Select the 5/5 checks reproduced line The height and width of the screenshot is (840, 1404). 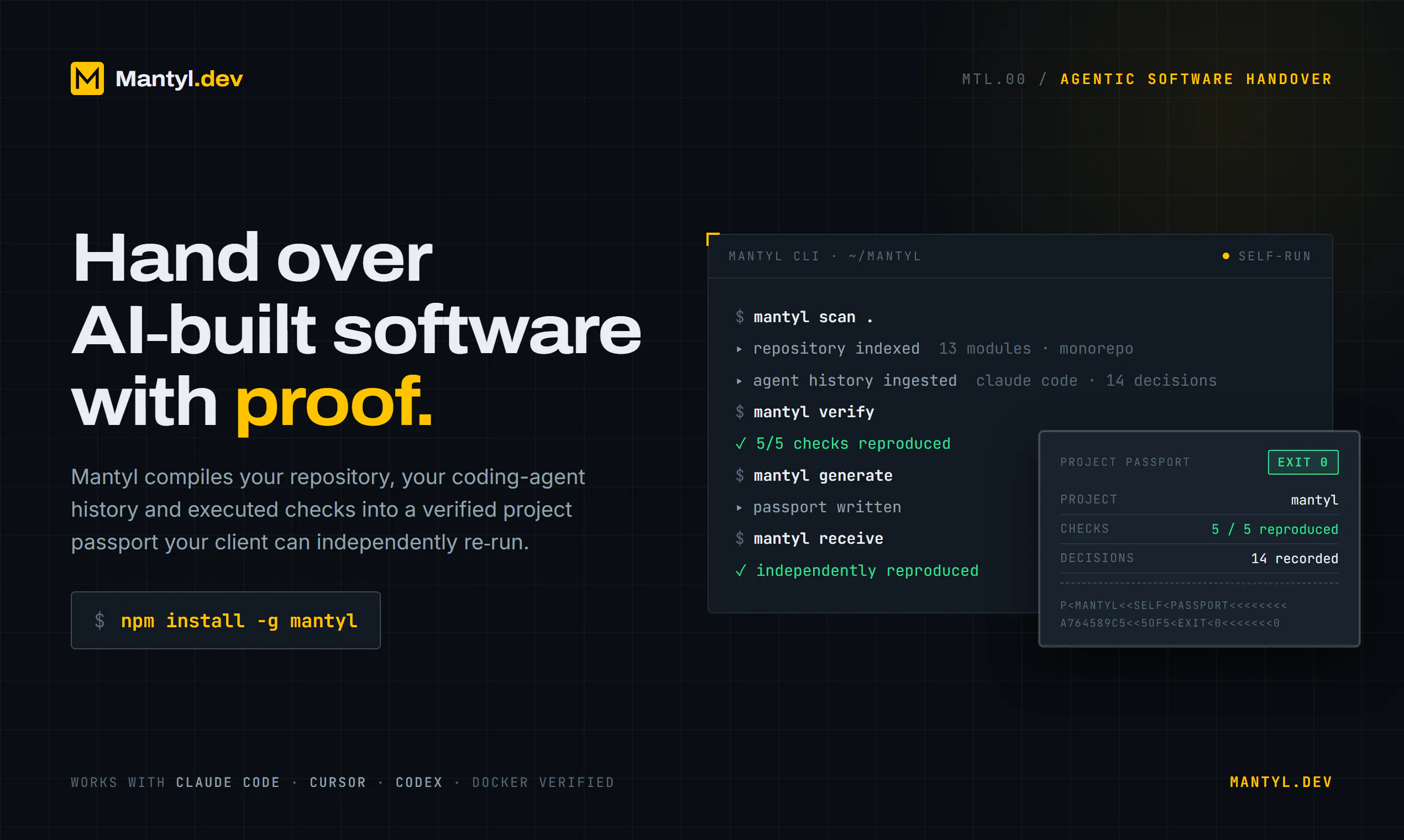point(853,444)
